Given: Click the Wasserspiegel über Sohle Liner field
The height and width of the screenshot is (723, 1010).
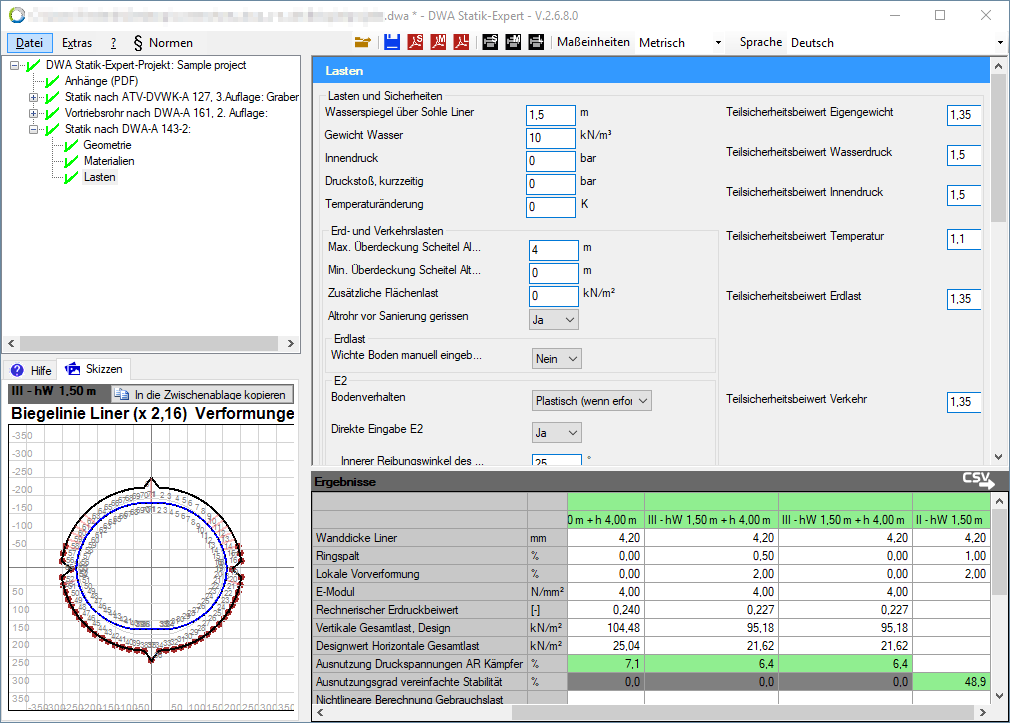Looking at the screenshot, I should (550, 115).
